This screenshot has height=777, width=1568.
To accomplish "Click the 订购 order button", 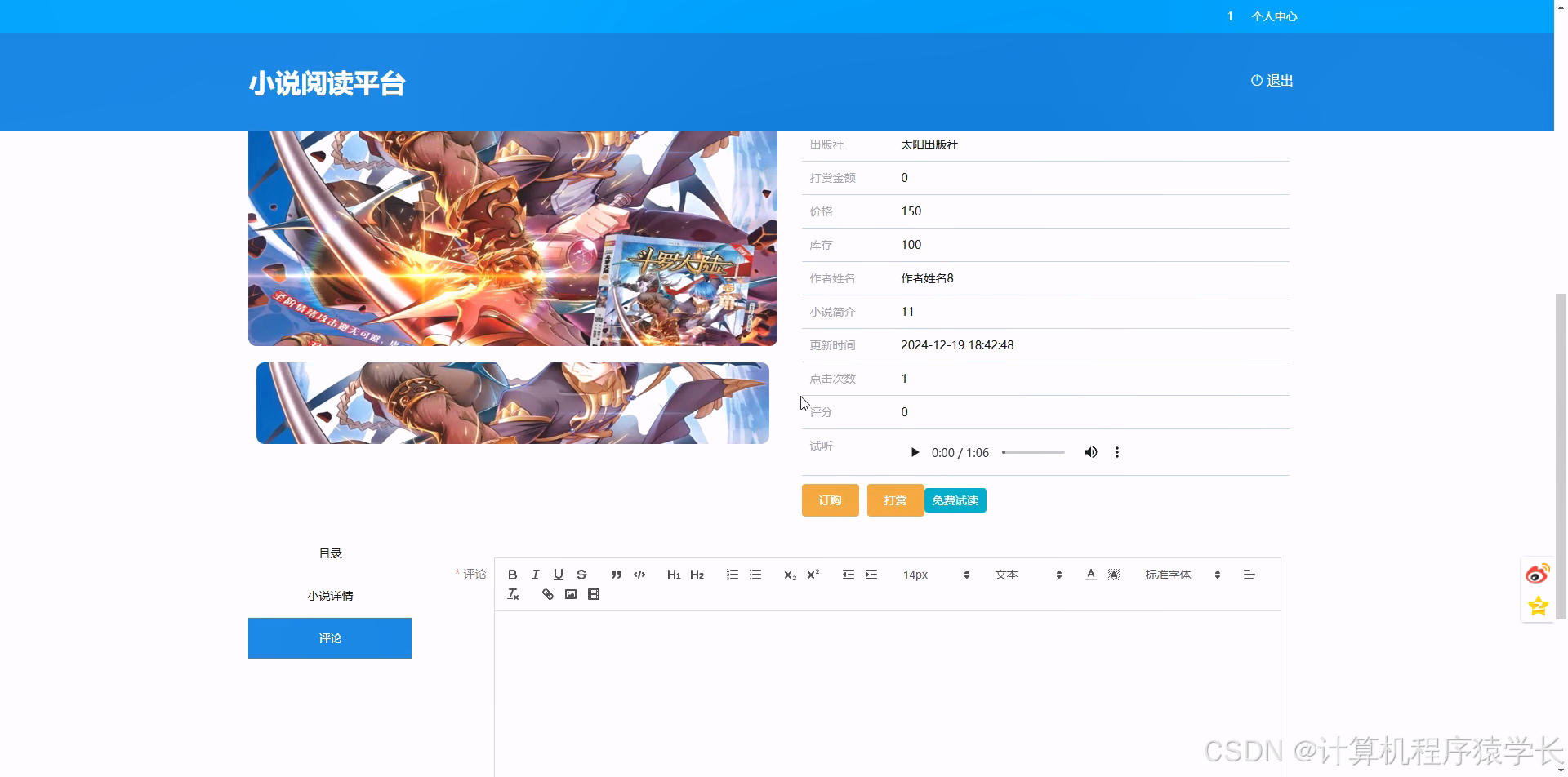I will pos(830,500).
